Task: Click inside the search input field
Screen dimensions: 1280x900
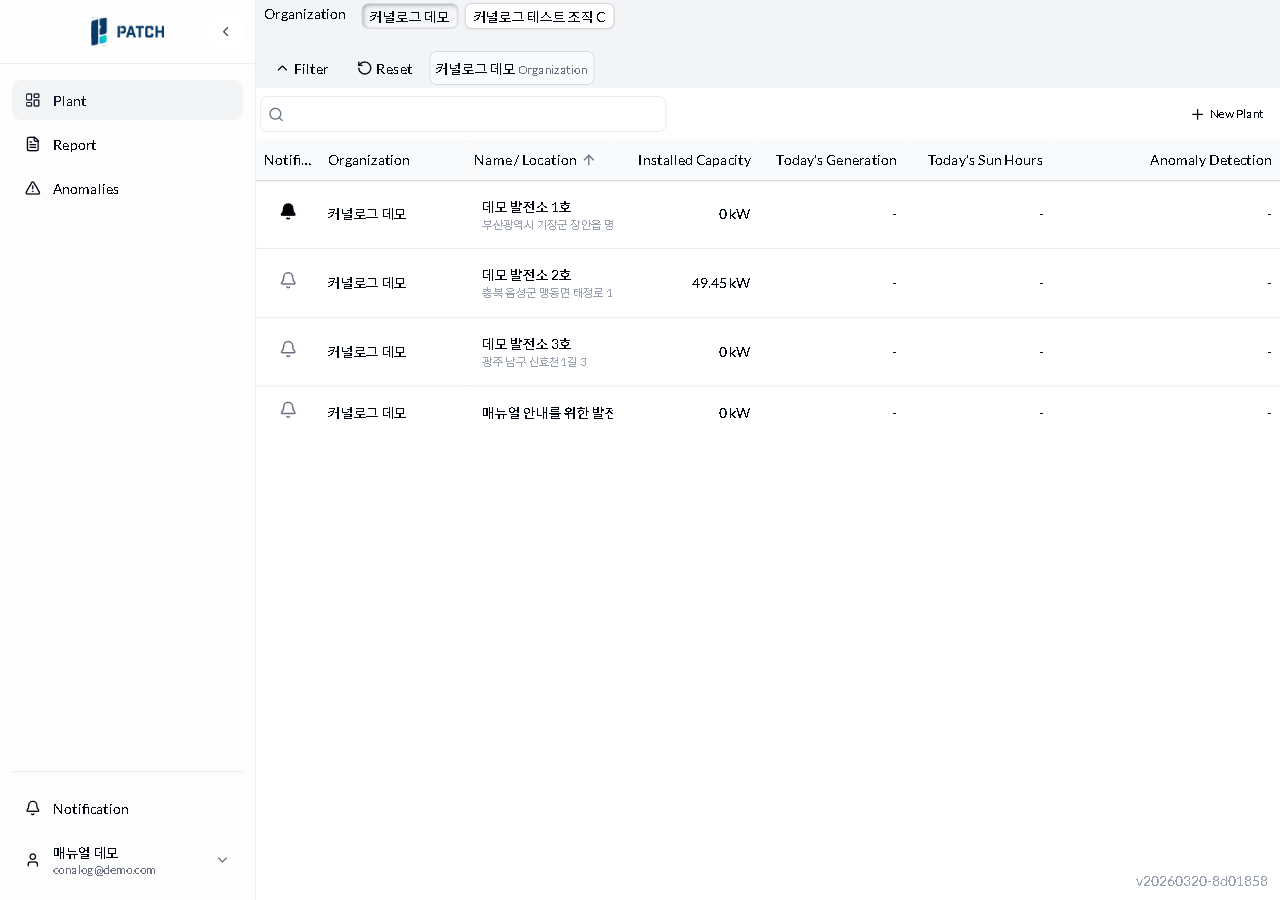Action: [x=463, y=114]
